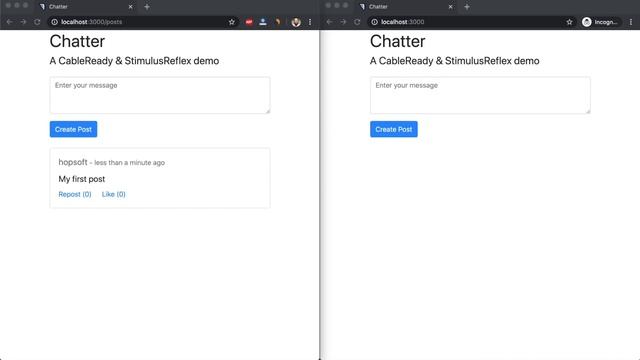Go forward in left browser window
The image size is (640, 360).
[23, 22]
